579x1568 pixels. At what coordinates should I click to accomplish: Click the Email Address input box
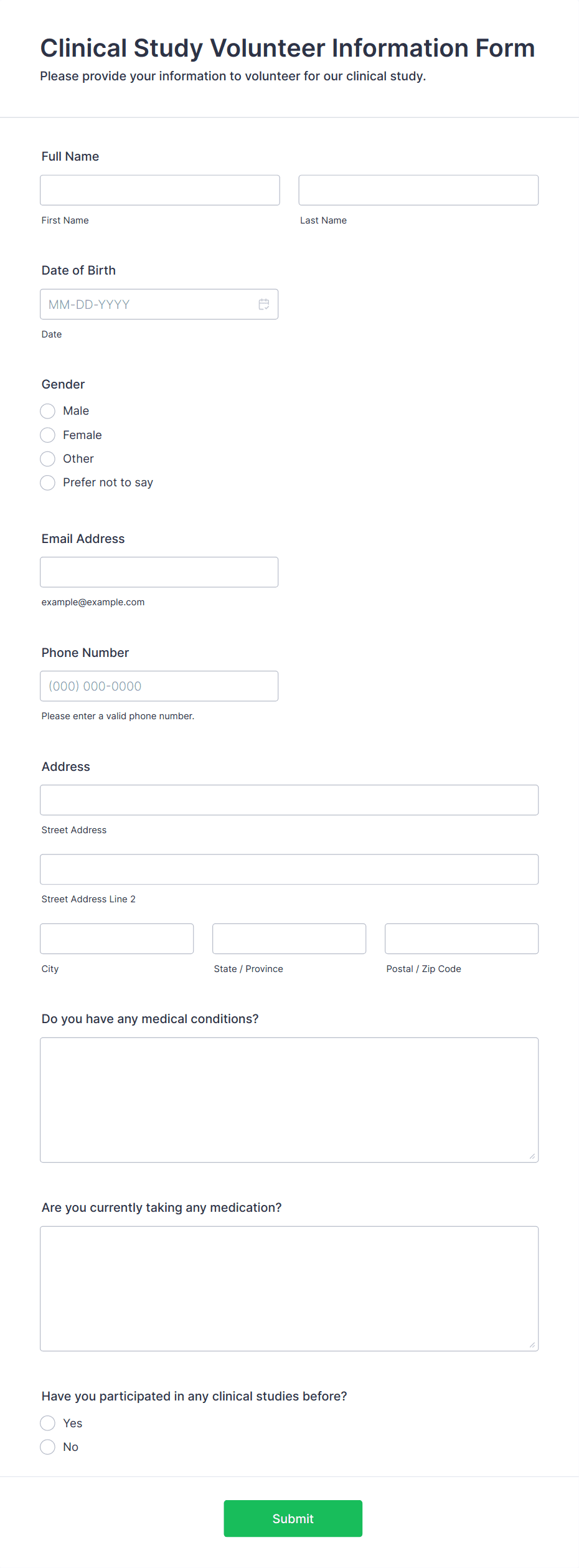(x=159, y=572)
